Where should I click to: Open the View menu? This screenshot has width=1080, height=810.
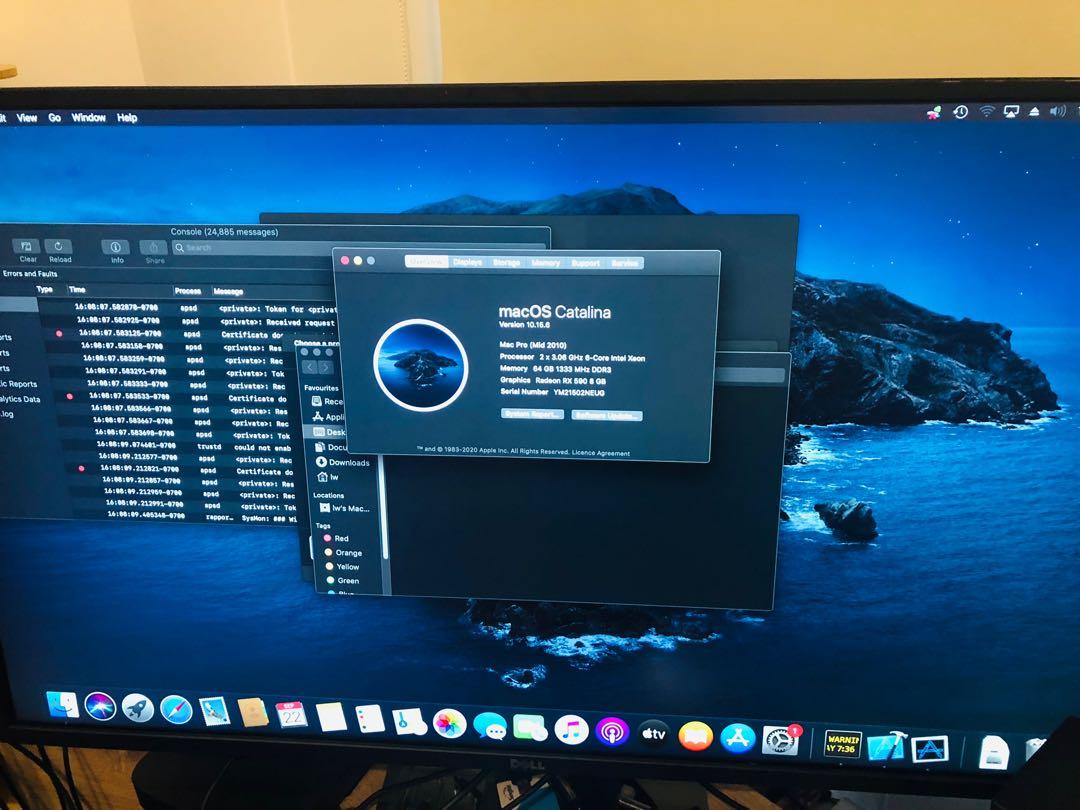click(27, 118)
